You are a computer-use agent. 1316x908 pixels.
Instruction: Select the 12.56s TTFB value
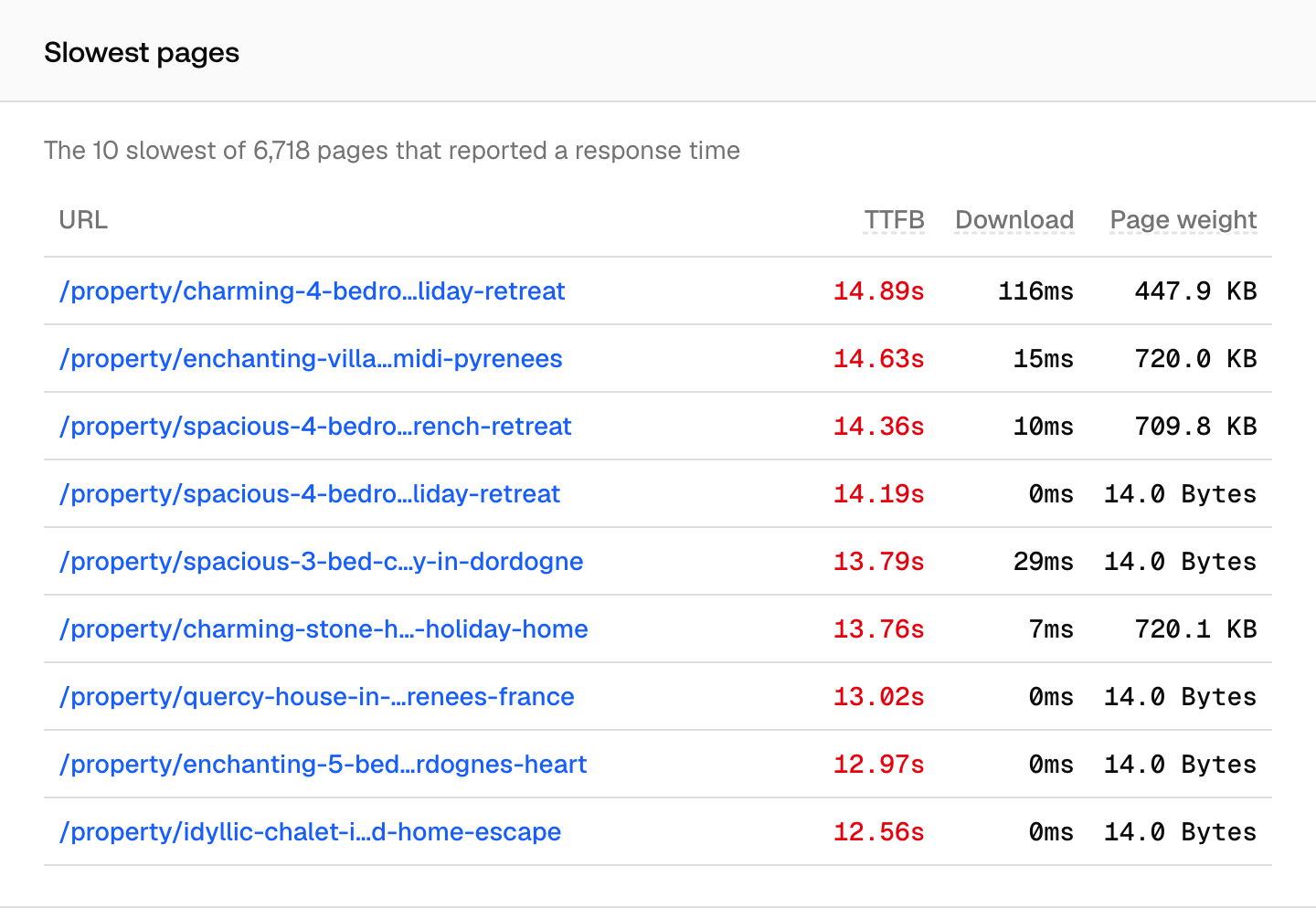point(878,831)
